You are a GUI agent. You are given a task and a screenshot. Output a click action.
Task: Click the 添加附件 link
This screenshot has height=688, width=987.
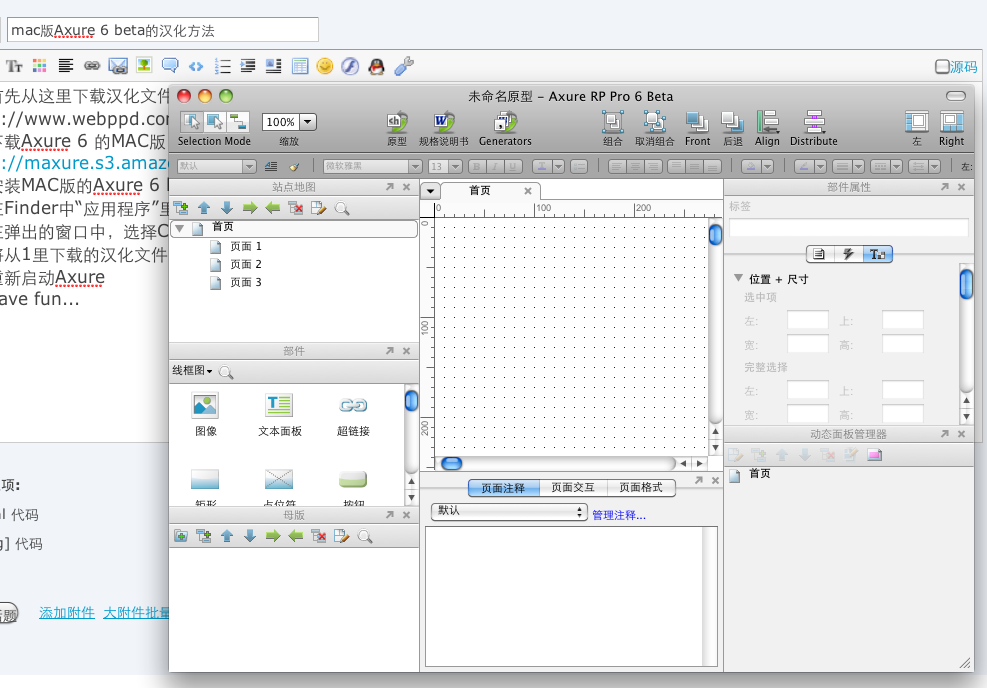pos(67,612)
